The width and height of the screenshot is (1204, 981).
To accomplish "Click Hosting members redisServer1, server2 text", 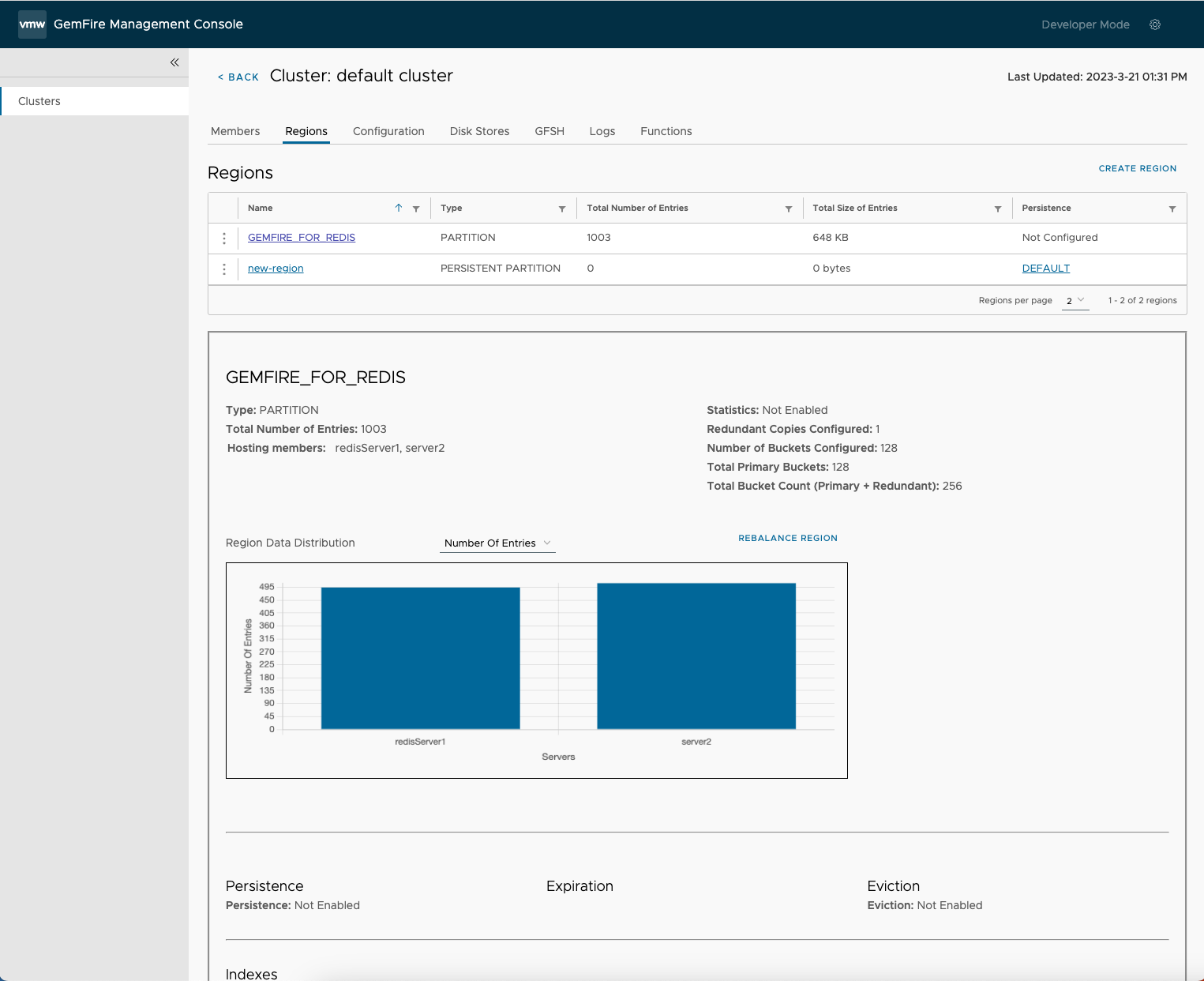I will (x=336, y=448).
